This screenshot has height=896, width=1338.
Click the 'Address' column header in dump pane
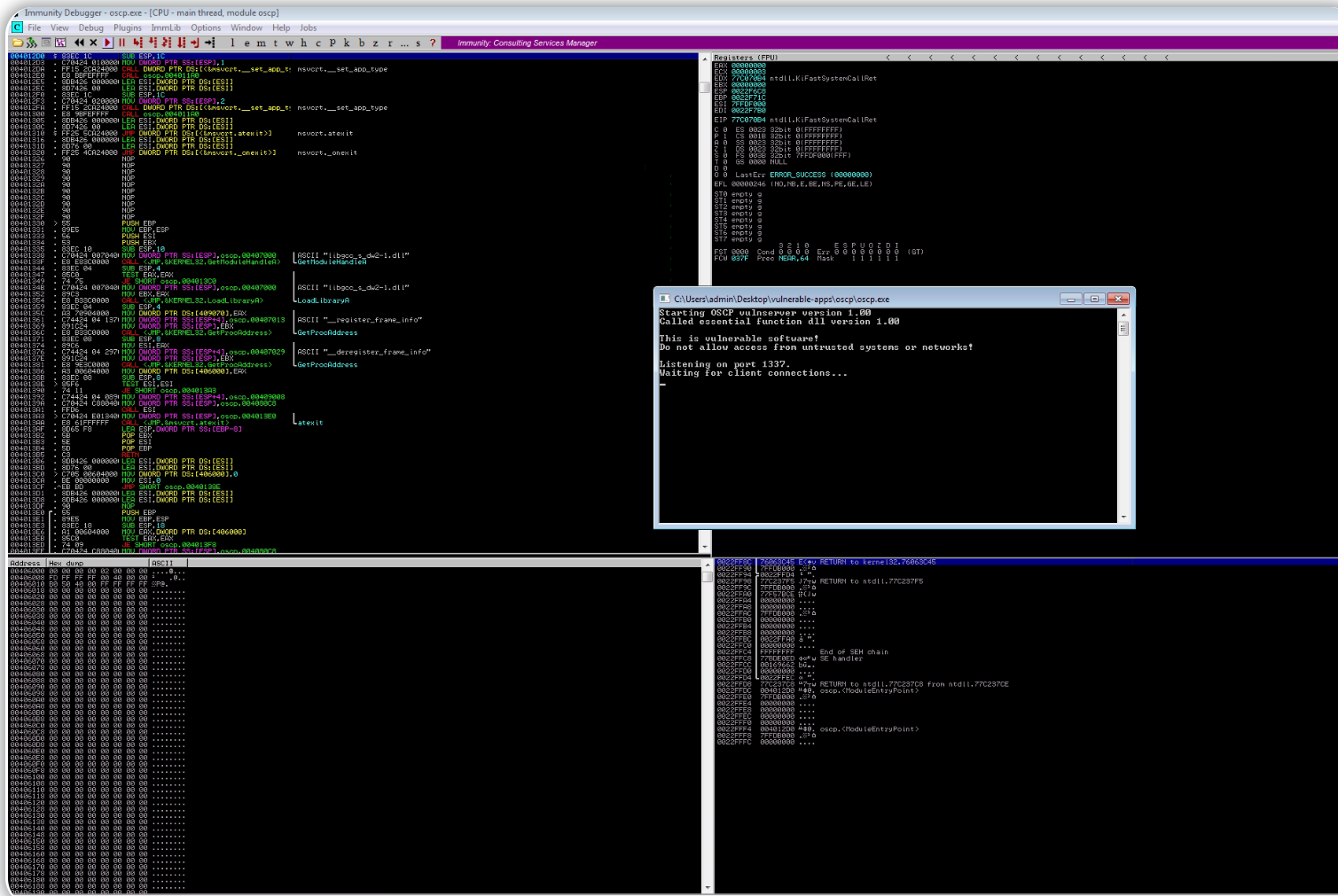tap(26, 563)
